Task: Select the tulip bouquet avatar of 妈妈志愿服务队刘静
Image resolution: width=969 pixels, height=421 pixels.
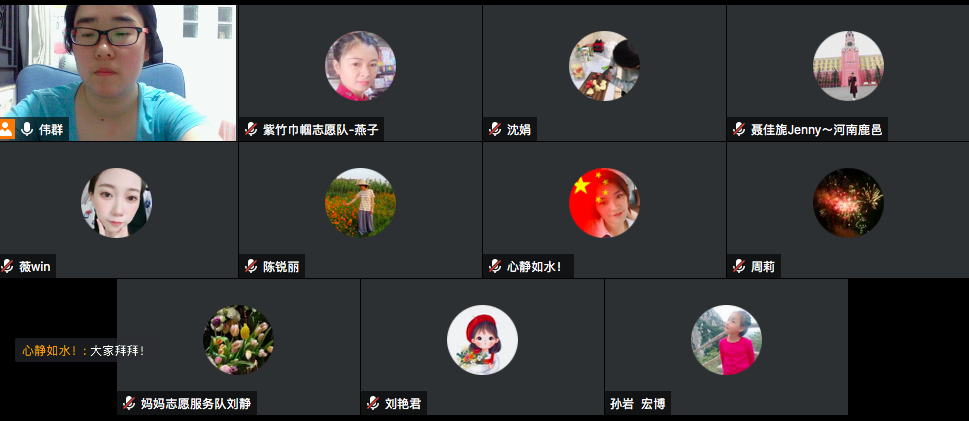Action: pos(239,340)
